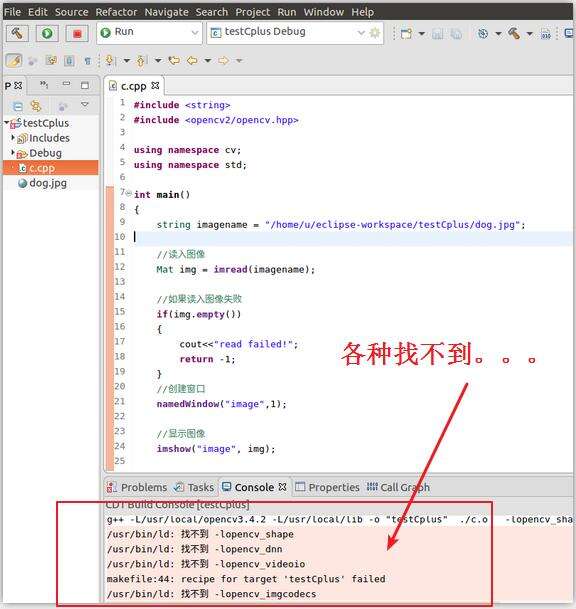This screenshot has height=609, width=576.
Task: Open the Refactor menu
Action: click(117, 12)
